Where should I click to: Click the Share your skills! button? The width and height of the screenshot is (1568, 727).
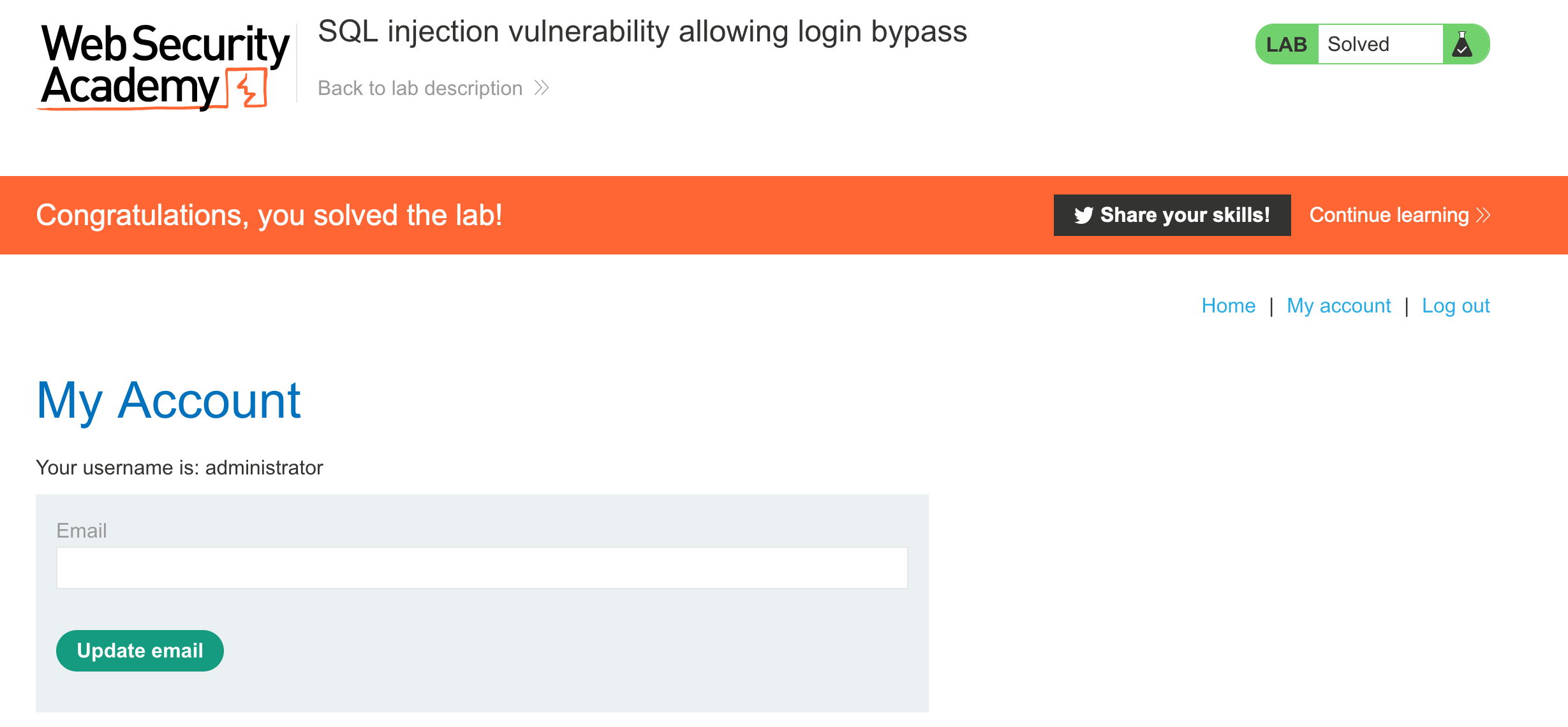1172,216
